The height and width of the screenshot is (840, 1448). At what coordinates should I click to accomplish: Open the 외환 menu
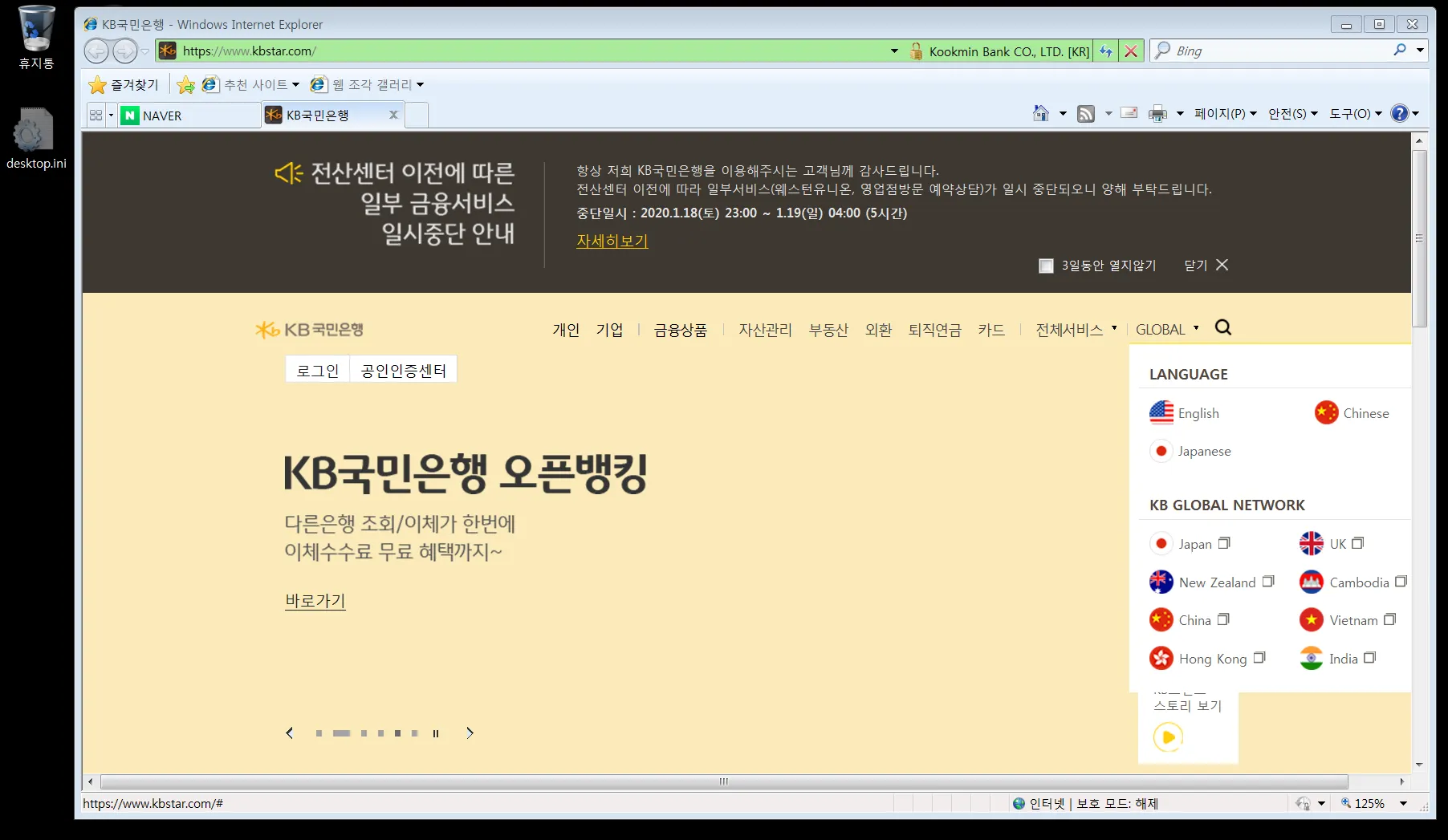click(878, 330)
